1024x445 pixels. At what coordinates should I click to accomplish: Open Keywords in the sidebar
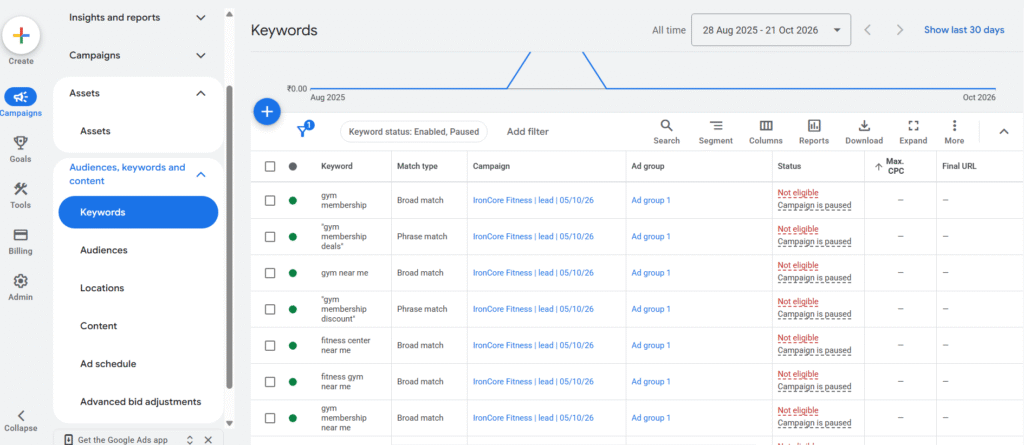click(138, 212)
